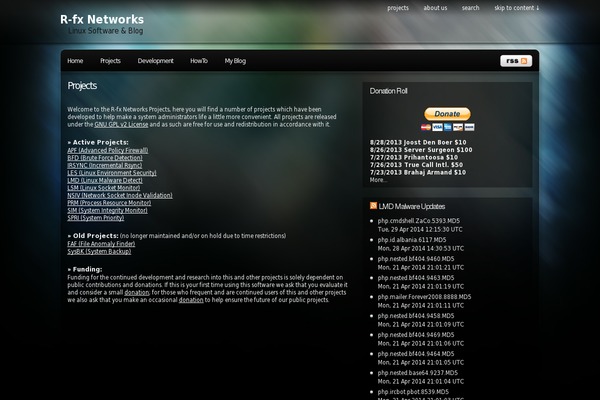Open SIM (System Integrity Monitor) project

[107, 210]
